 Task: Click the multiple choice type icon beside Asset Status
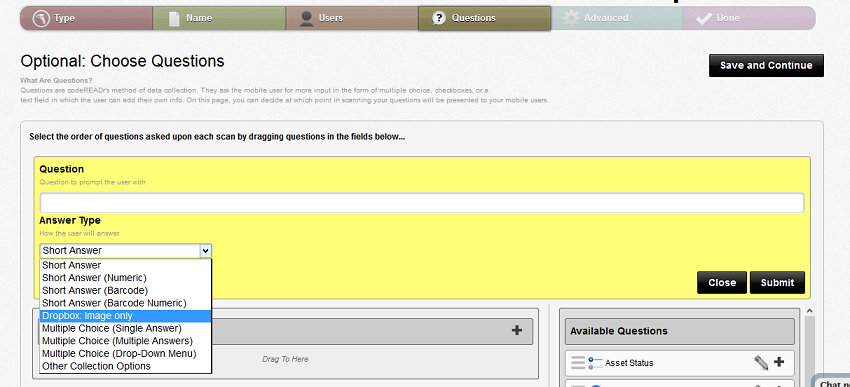(x=595, y=363)
